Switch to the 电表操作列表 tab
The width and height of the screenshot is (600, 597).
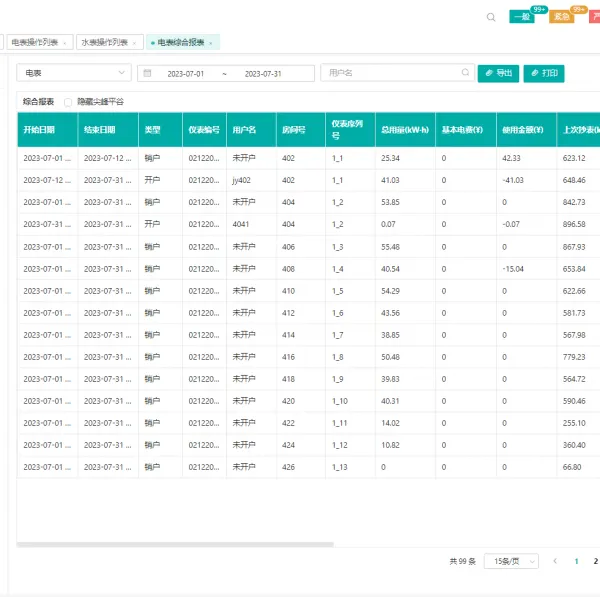[x=35, y=42]
